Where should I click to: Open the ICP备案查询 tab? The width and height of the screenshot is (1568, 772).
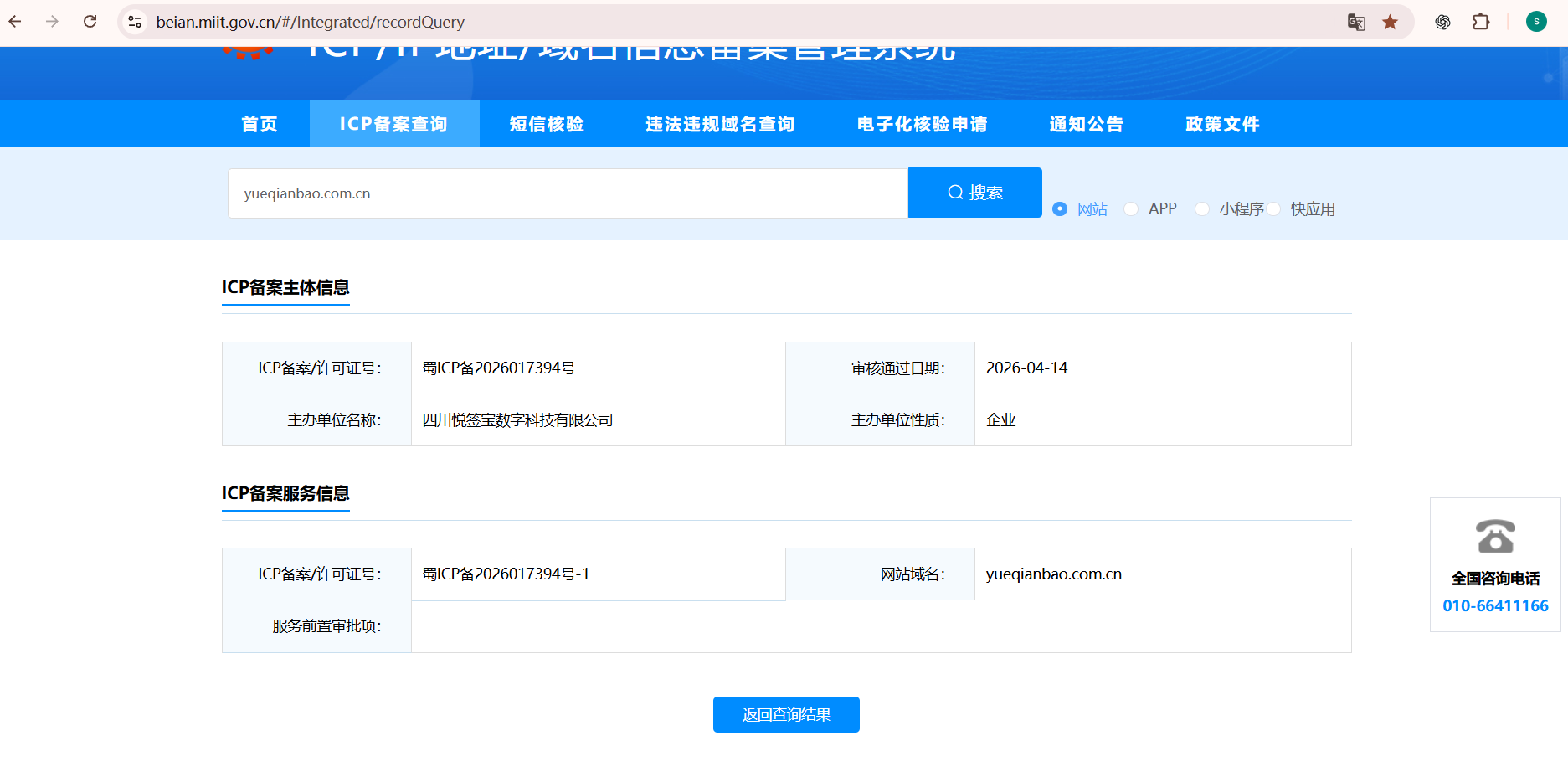[x=393, y=124]
